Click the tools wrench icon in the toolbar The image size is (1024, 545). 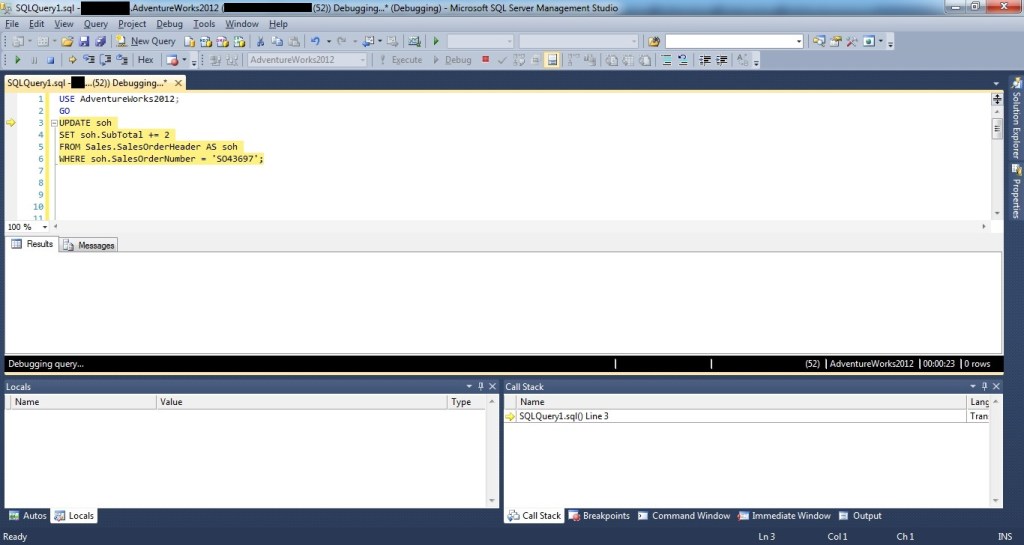point(852,42)
